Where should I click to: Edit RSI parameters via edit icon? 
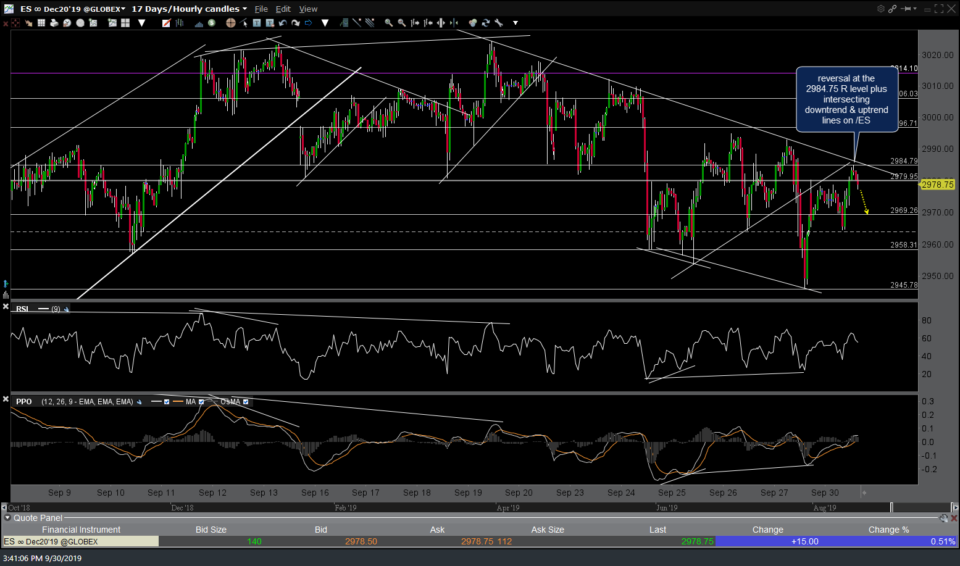[x=66, y=309]
